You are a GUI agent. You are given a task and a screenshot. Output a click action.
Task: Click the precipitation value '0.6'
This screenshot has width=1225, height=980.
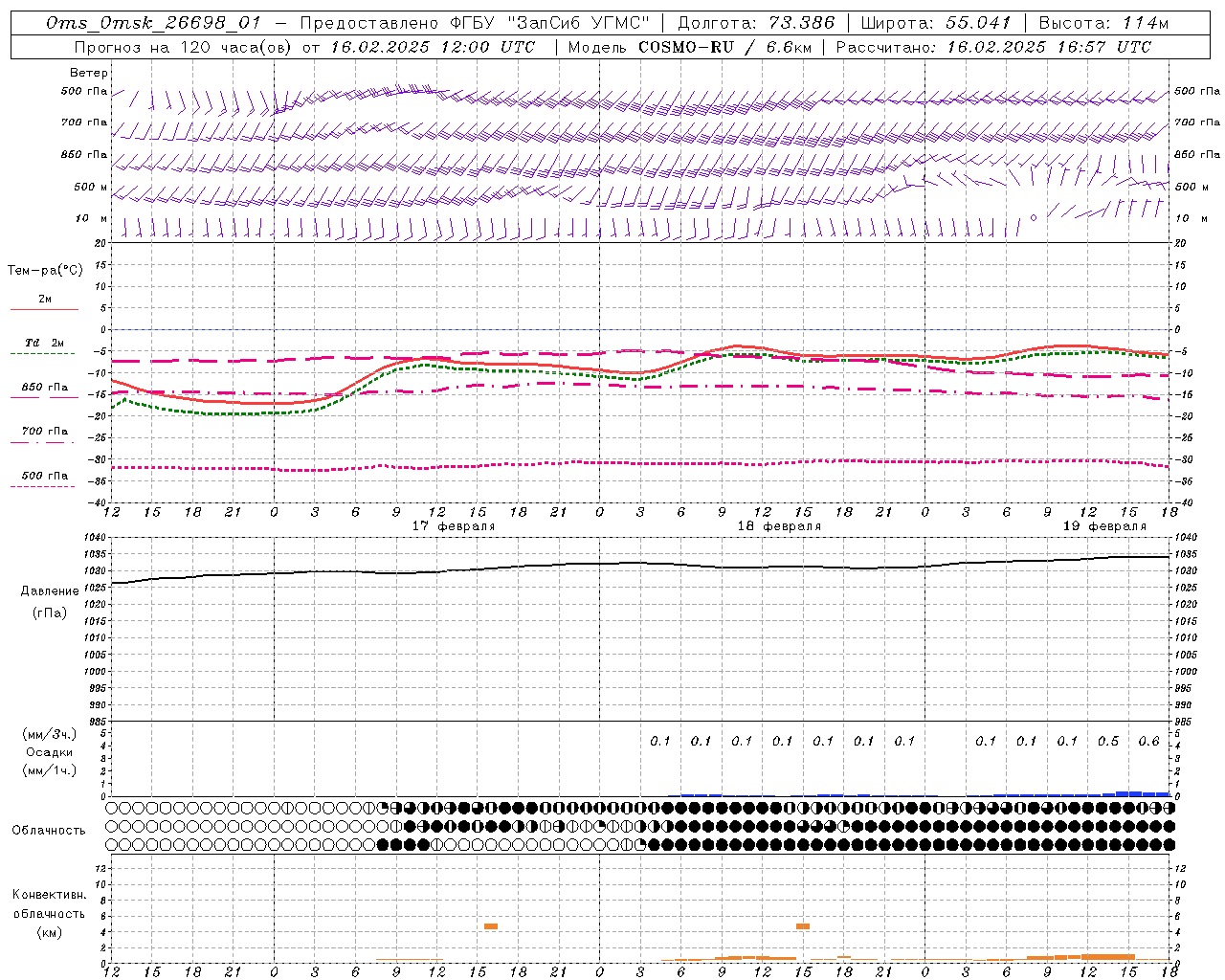1149,741
